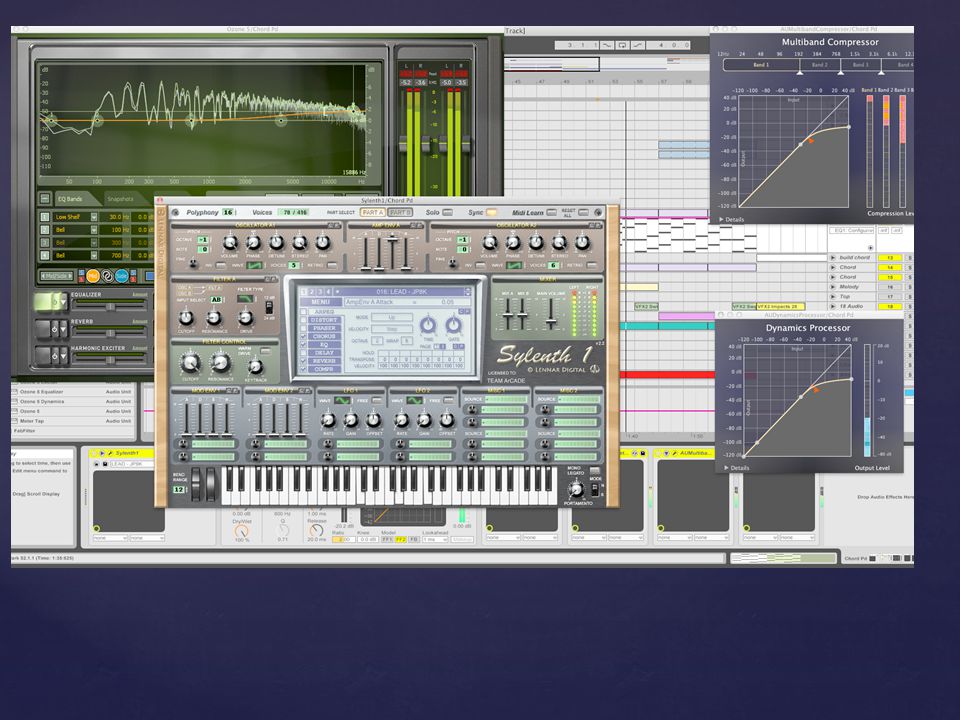This screenshot has height=720, width=960.
Task: Select the DISTORT effect tab
Action: tap(324, 320)
